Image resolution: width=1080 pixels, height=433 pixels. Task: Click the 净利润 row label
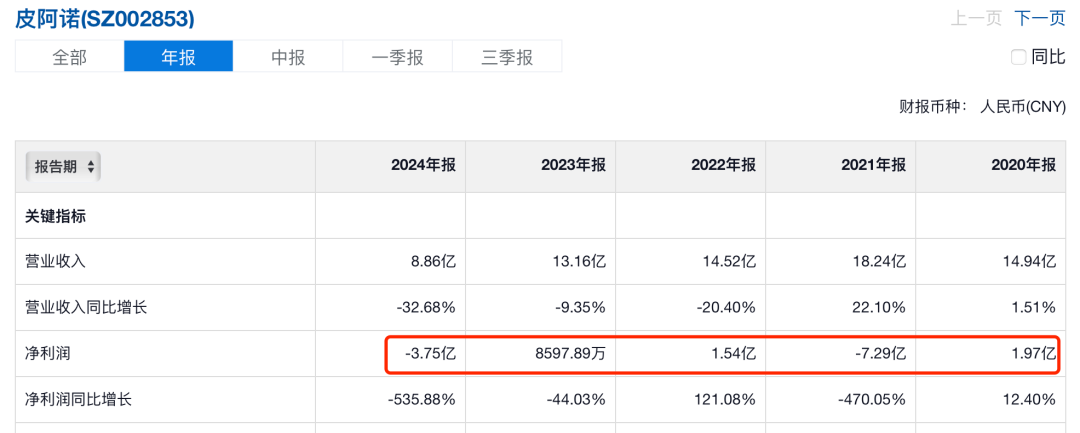48,354
